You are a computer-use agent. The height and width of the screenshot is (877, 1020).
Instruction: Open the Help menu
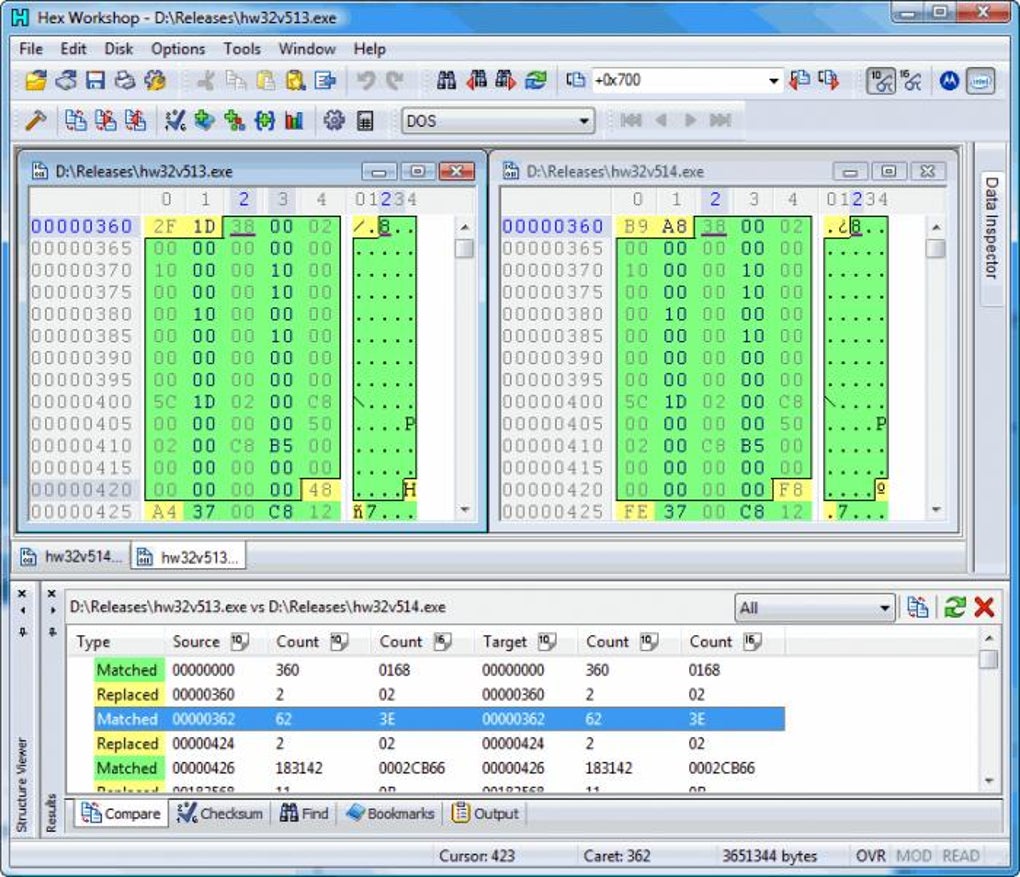pyautogui.click(x=369, y=49)
